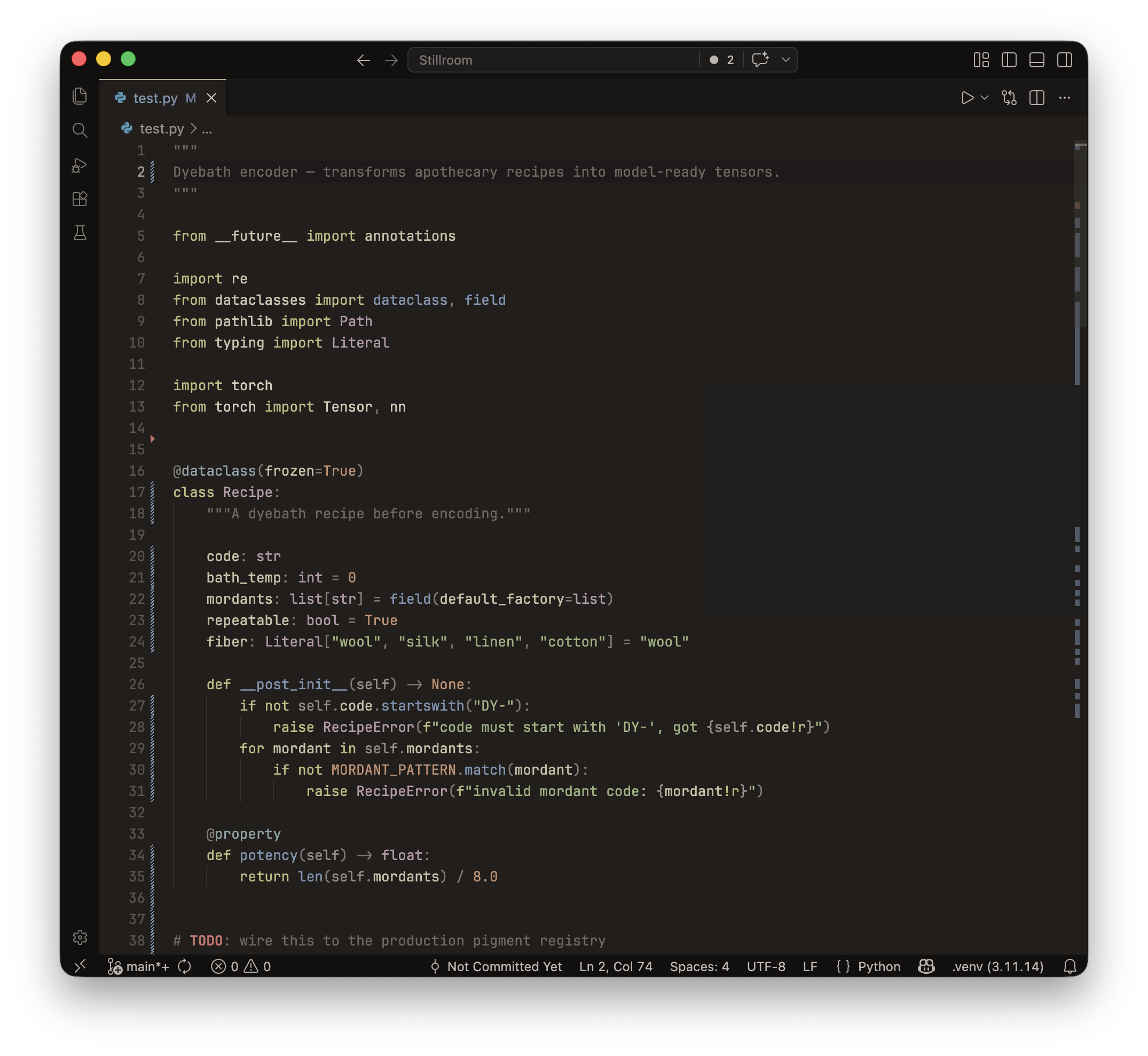Click the pending changes dot indicator

[x=714, y=60]
